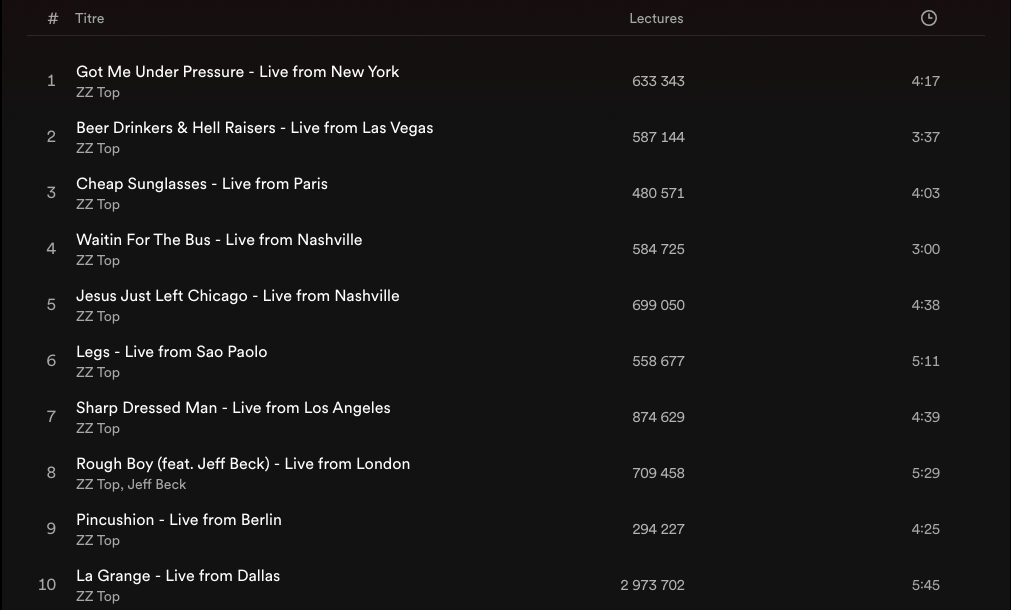The image size is (1011, 610).
Task: Click ZZ Top artist under Pincushion
Action: point(98,541)
